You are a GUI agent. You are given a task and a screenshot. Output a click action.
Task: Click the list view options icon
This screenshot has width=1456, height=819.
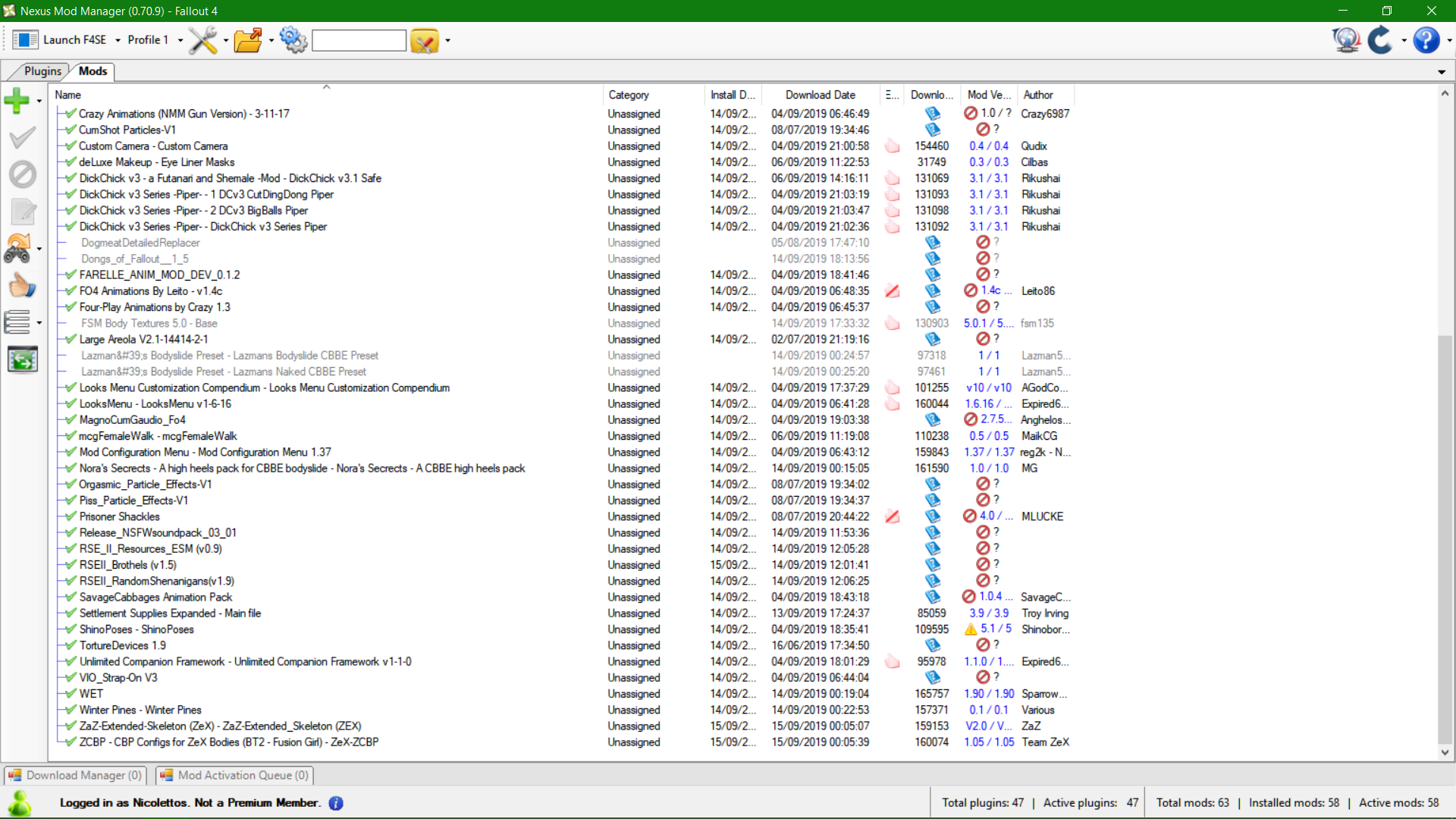tap(17, 322)
